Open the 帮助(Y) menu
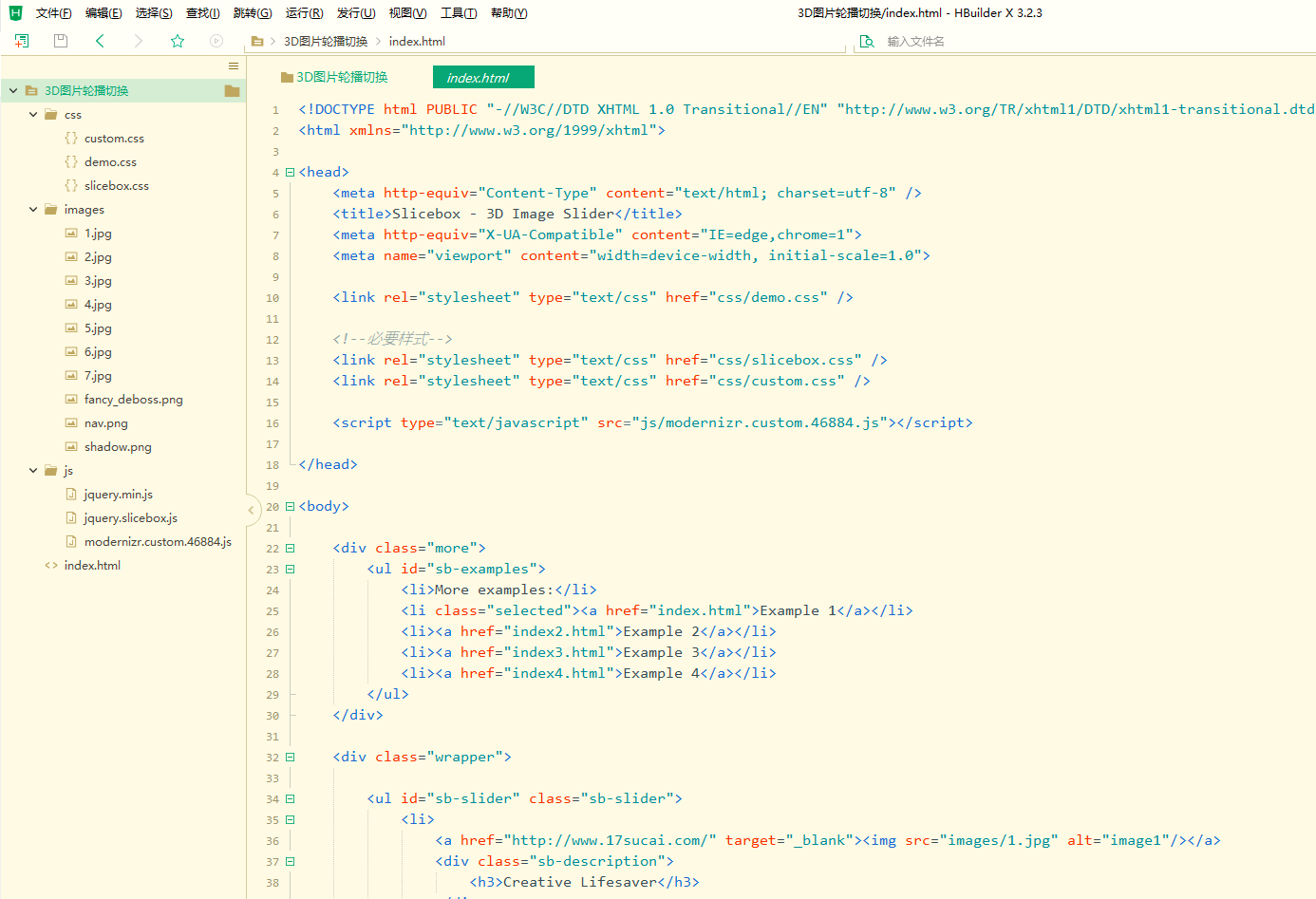The height and width of the screenshot is (899, 1316). tap(509, 13)
